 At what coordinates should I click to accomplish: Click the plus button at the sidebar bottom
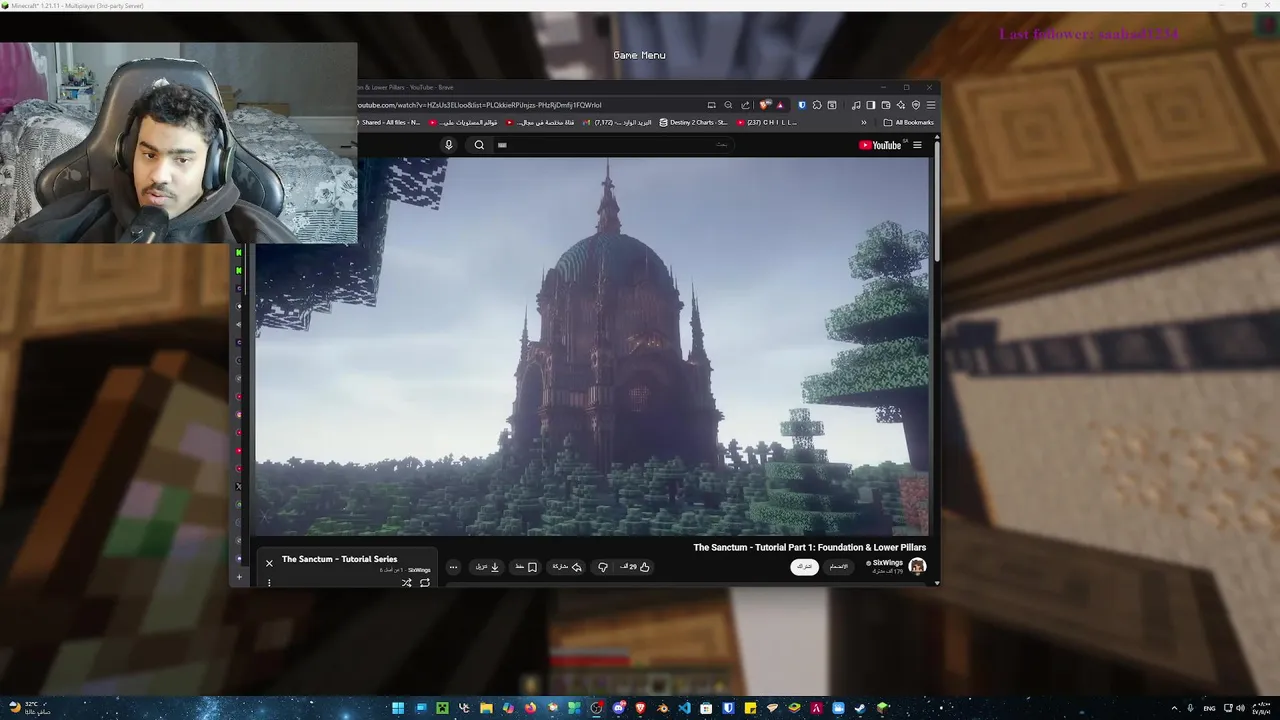click(238, 577)
